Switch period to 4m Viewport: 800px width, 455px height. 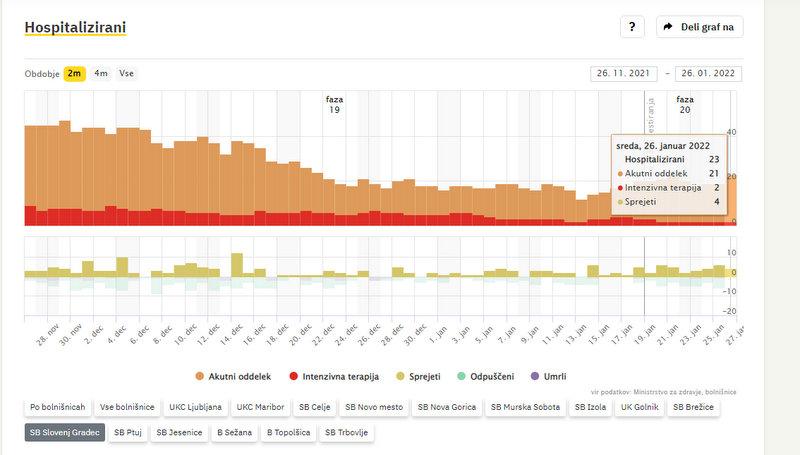point(101,73)
